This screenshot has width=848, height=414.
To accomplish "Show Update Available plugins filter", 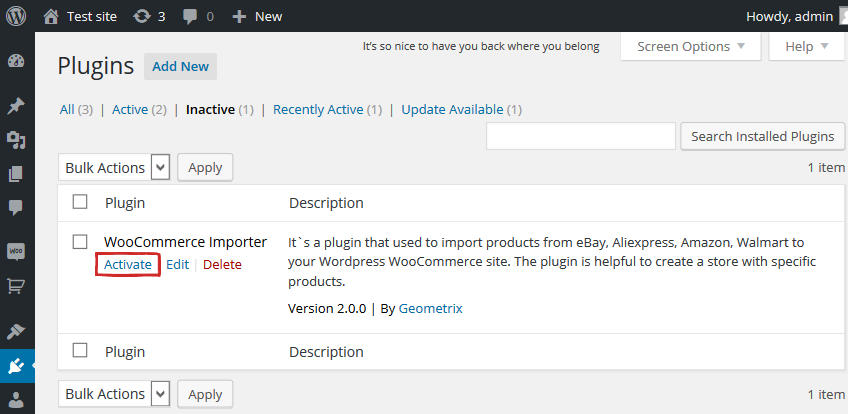I will 452,110.
